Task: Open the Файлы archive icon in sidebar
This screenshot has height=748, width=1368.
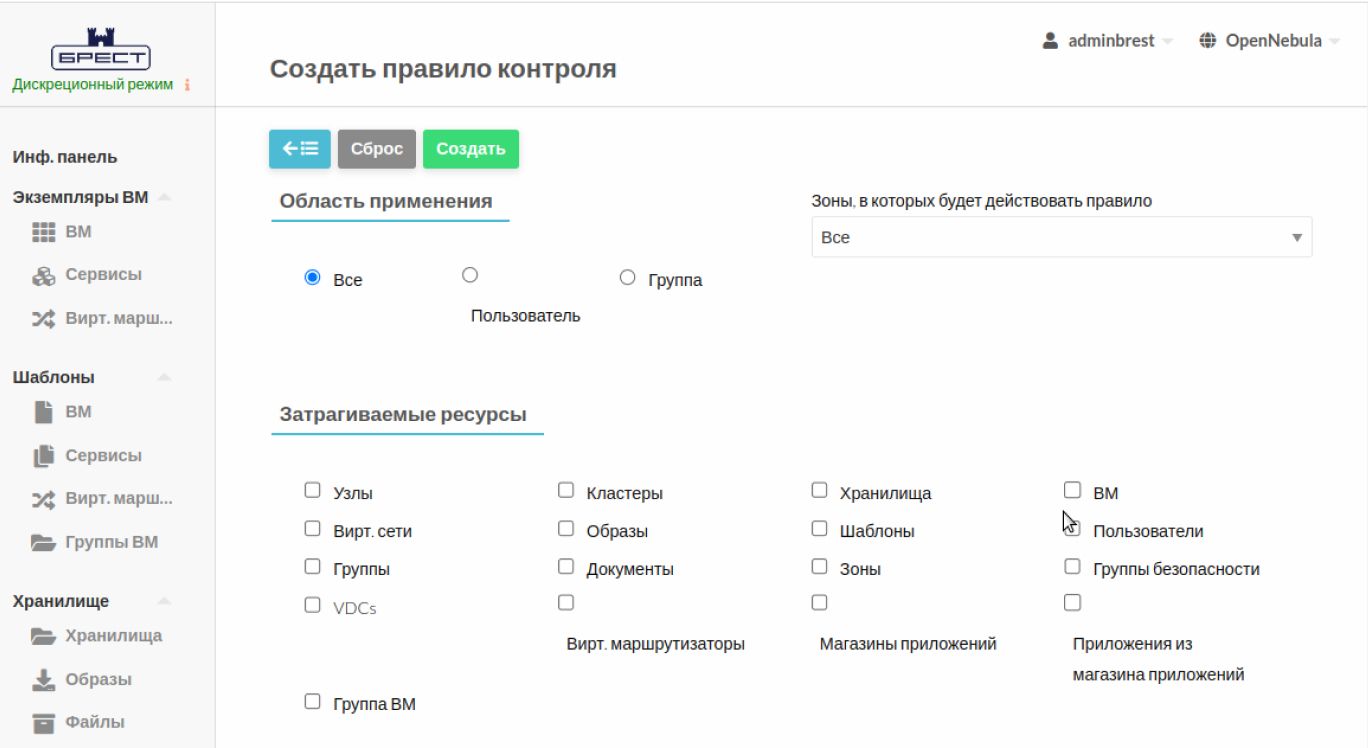Action: coord(43,723)
